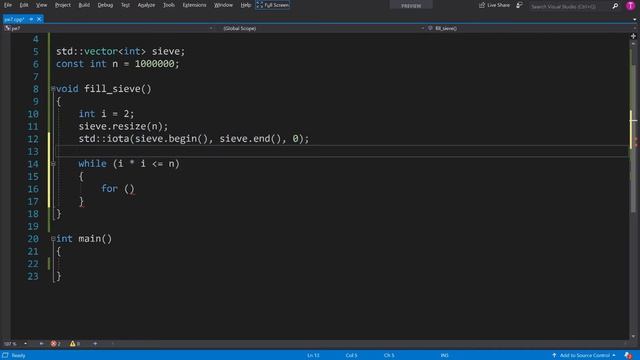640x360 pixels.
Task: Collapse the while loop block
Action: 53,164
